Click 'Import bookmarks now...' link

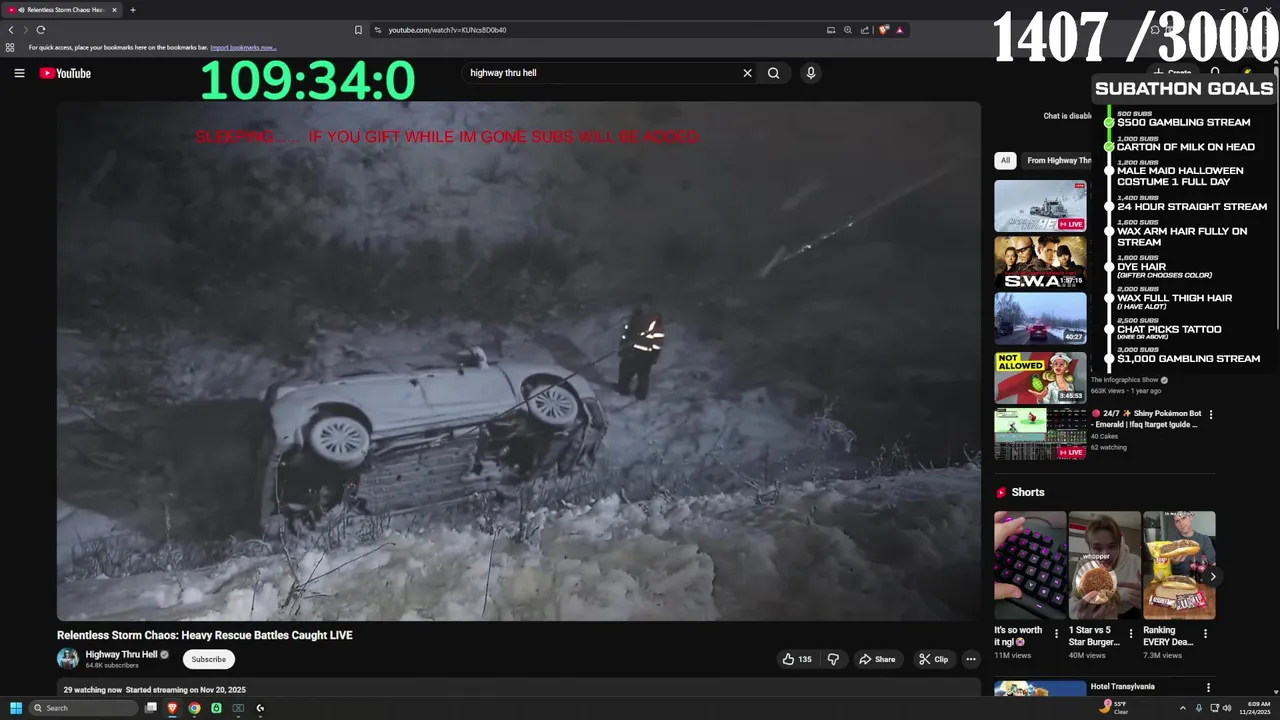coord(243,47)
